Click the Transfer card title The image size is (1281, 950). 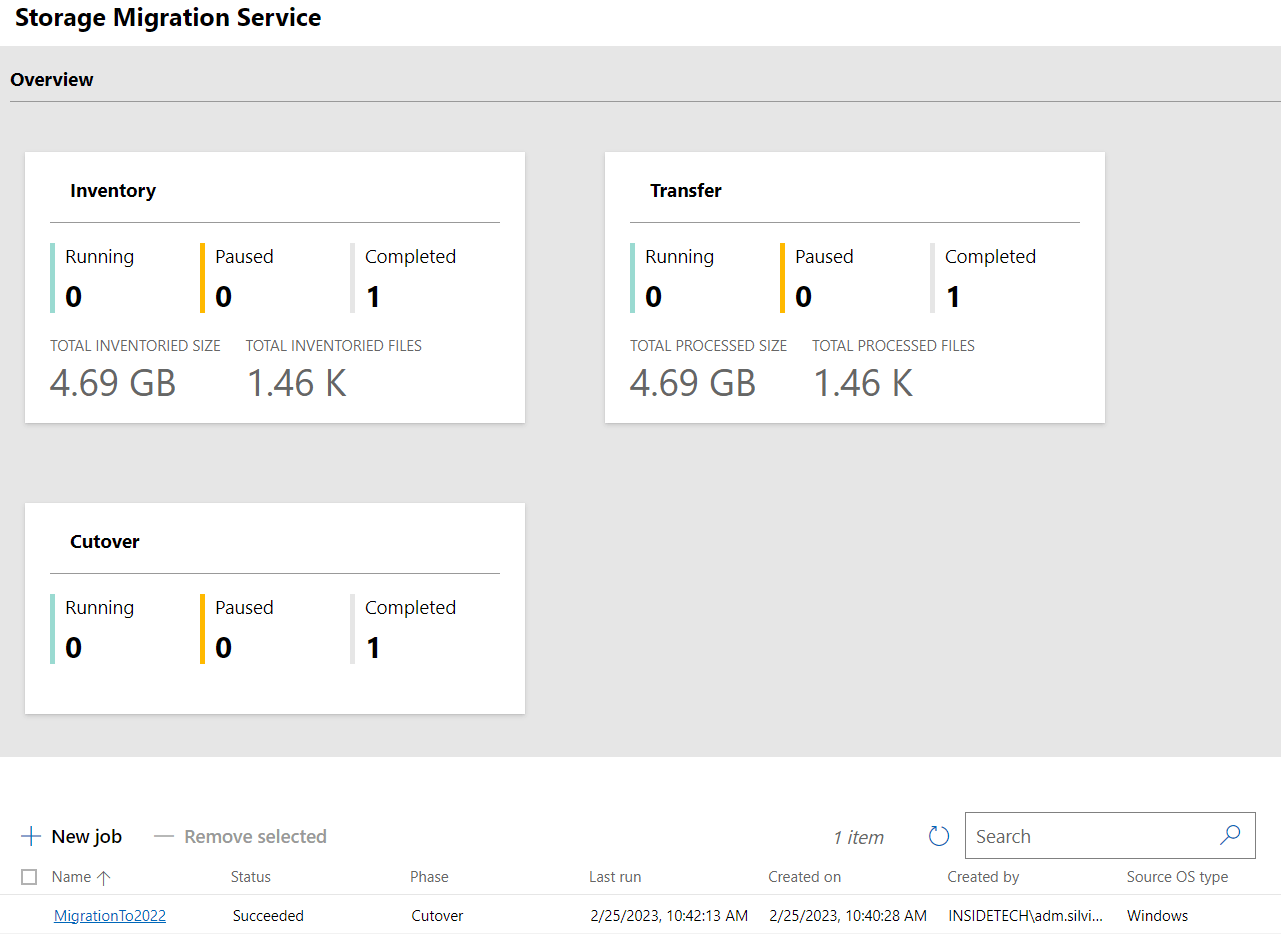(686, 190)
